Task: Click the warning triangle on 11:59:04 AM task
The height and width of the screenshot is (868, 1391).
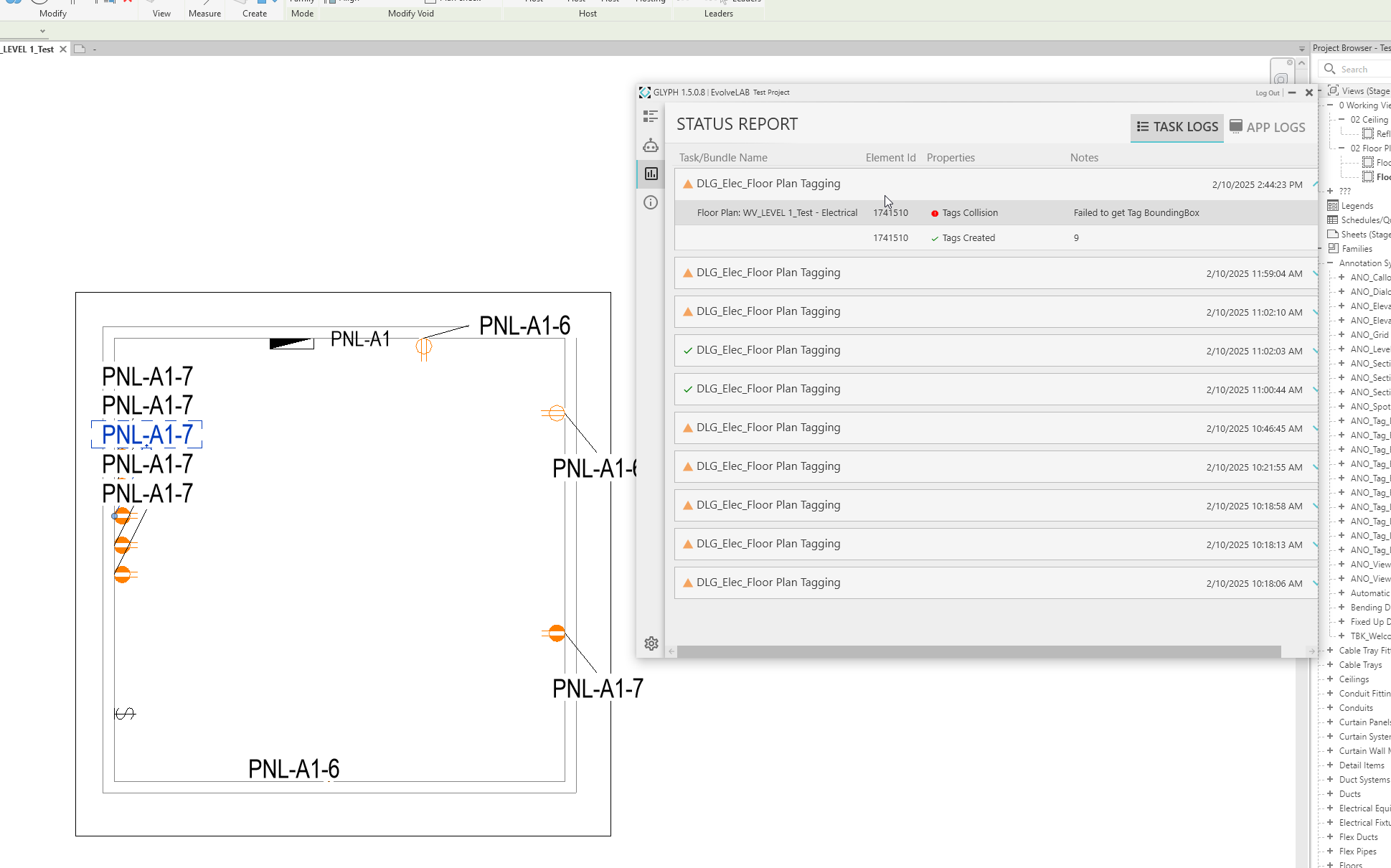Action: coord(687,273)
